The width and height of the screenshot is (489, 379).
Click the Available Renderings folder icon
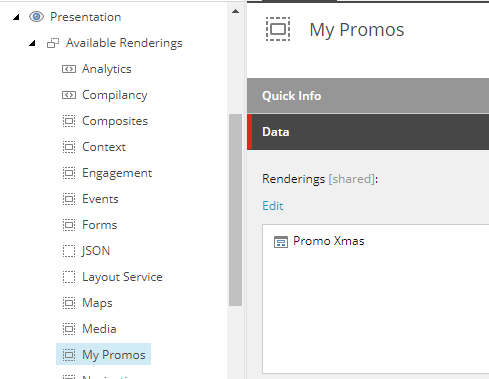coord(53,43)
